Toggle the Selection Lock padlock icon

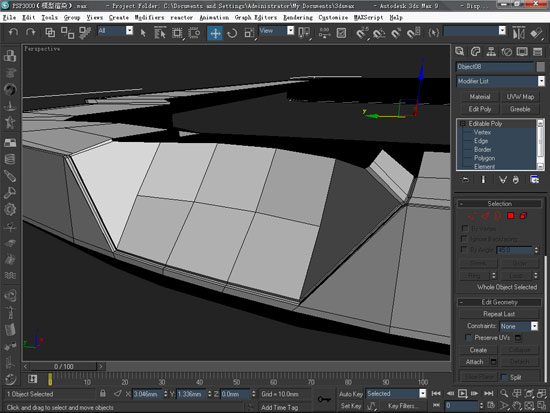[x=102, y=393]
